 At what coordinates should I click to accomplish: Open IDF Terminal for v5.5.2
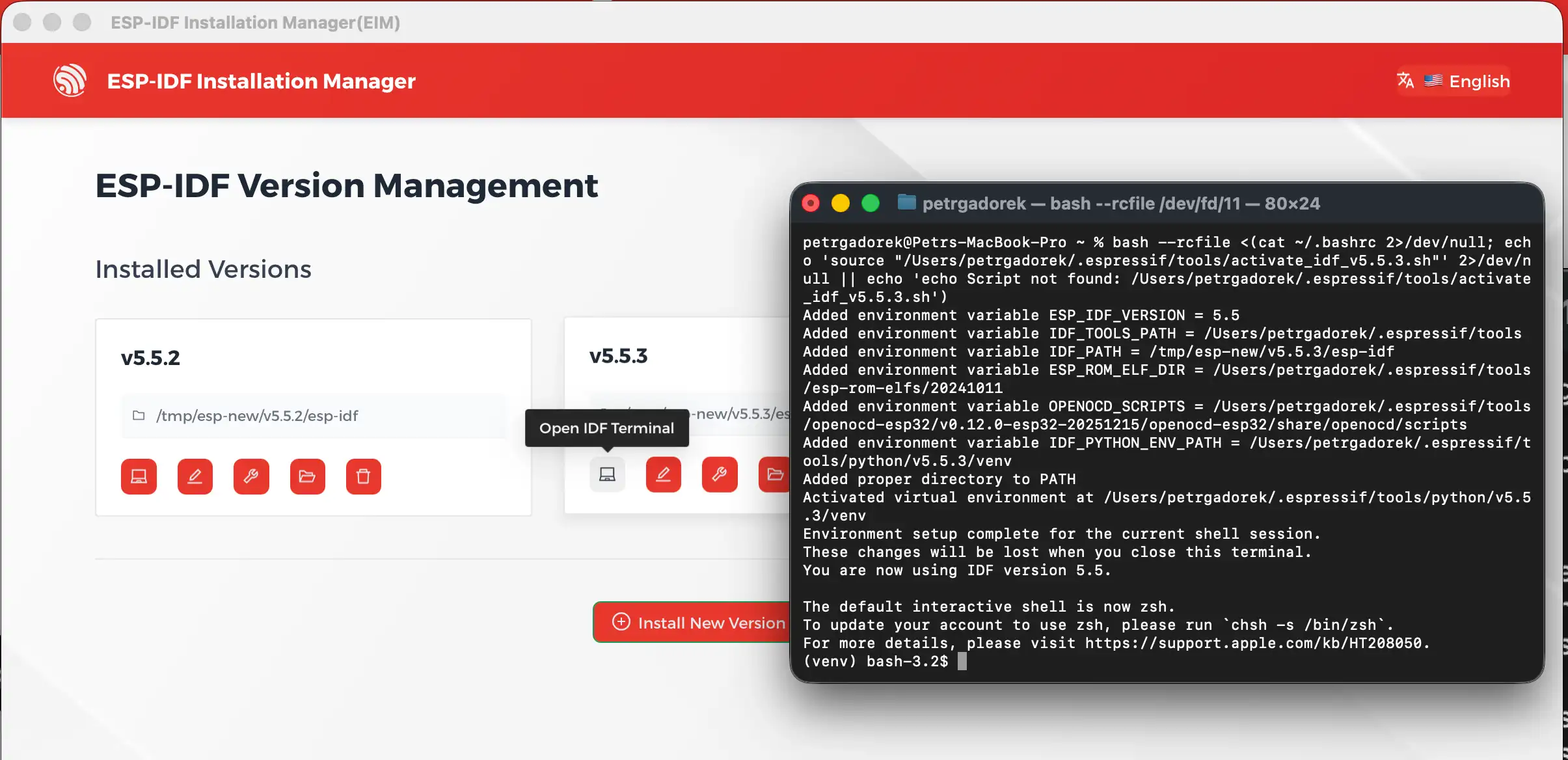(139, 476)
